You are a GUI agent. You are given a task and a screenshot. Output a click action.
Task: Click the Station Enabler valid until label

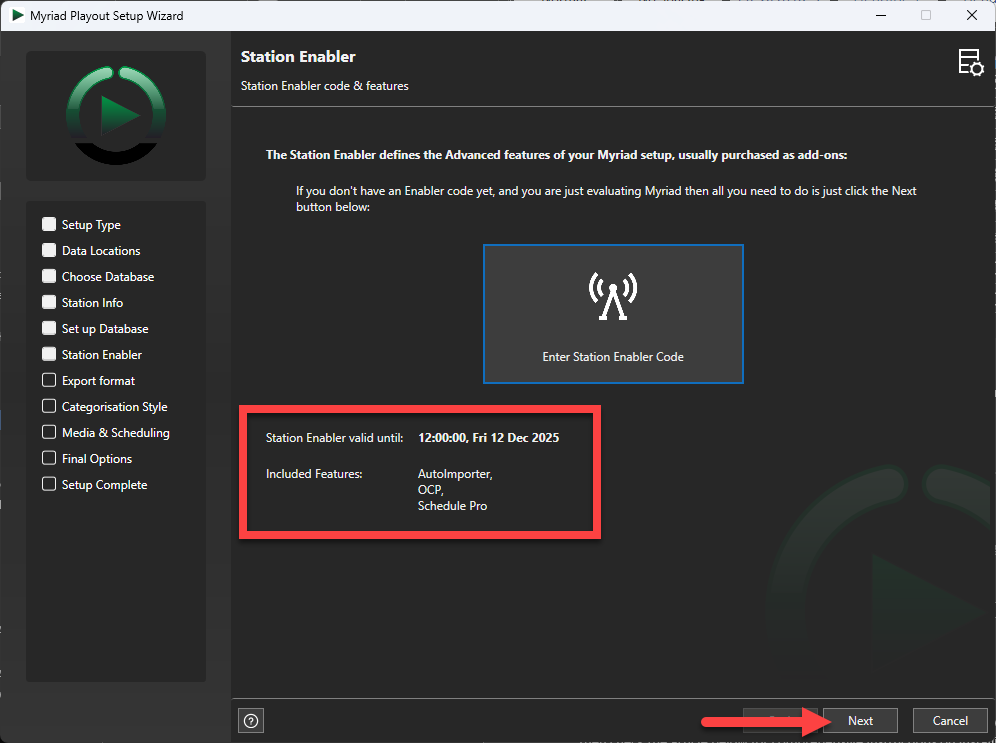pos(334,438)
